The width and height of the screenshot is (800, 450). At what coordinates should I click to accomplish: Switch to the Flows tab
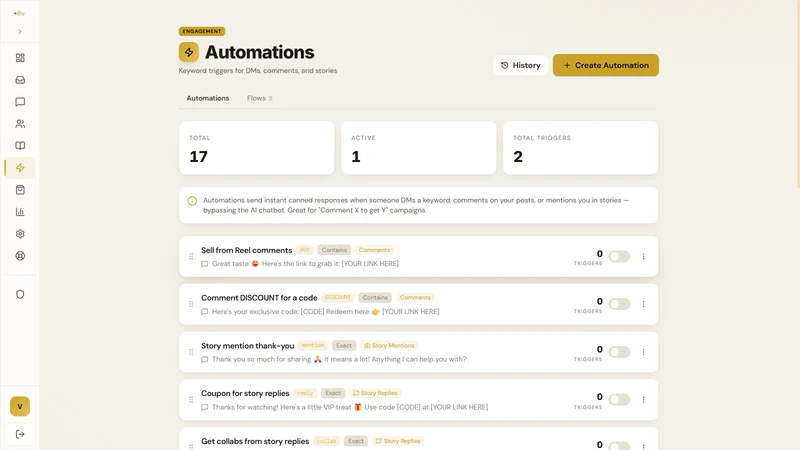click(259, 98)
